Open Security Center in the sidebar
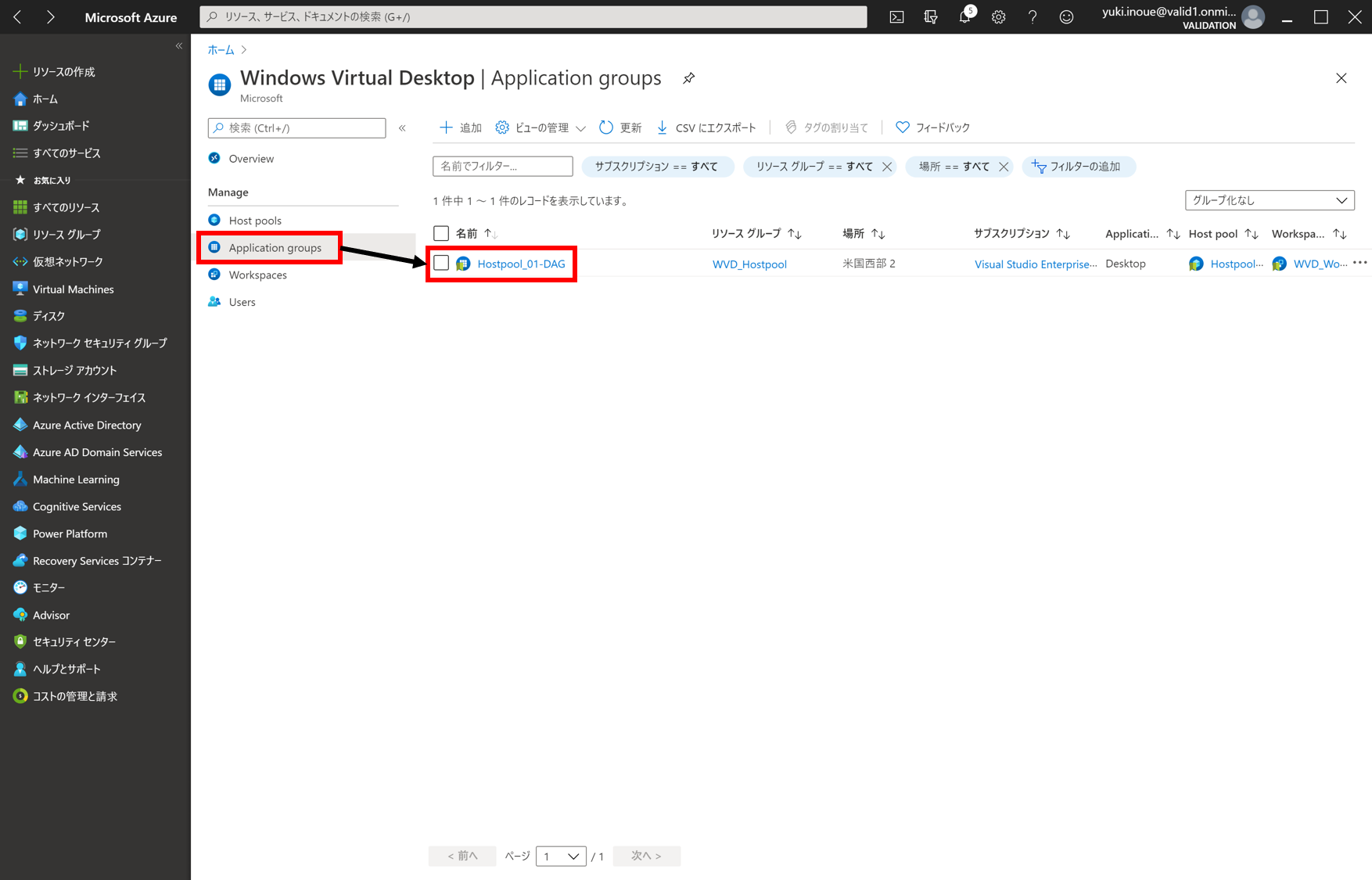Viewport: 1372px width, 880px height. pos(74,642)
